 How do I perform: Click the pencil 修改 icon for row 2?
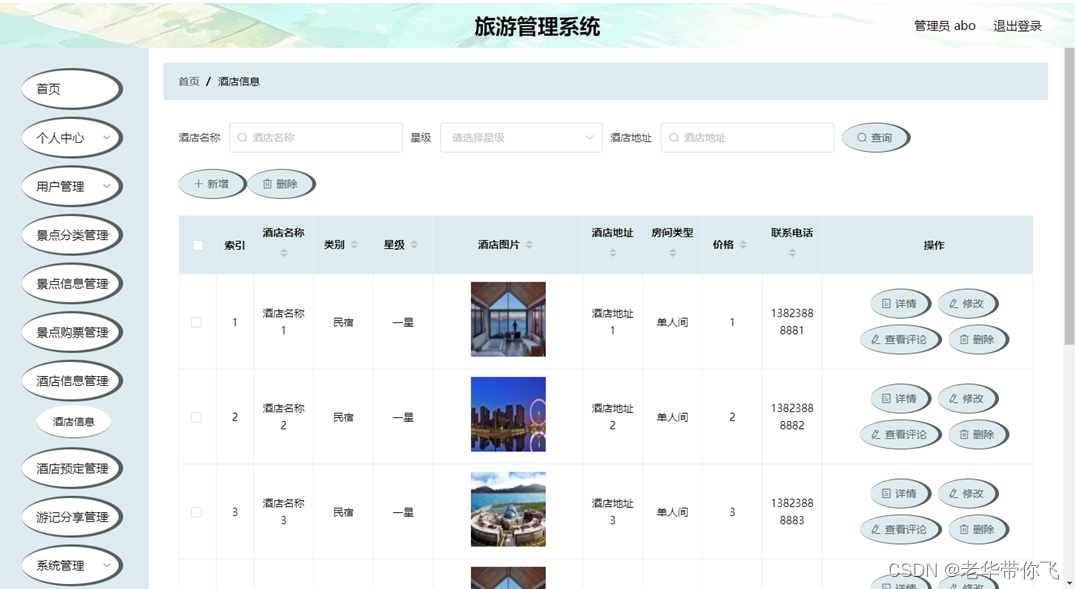[954, 398]
